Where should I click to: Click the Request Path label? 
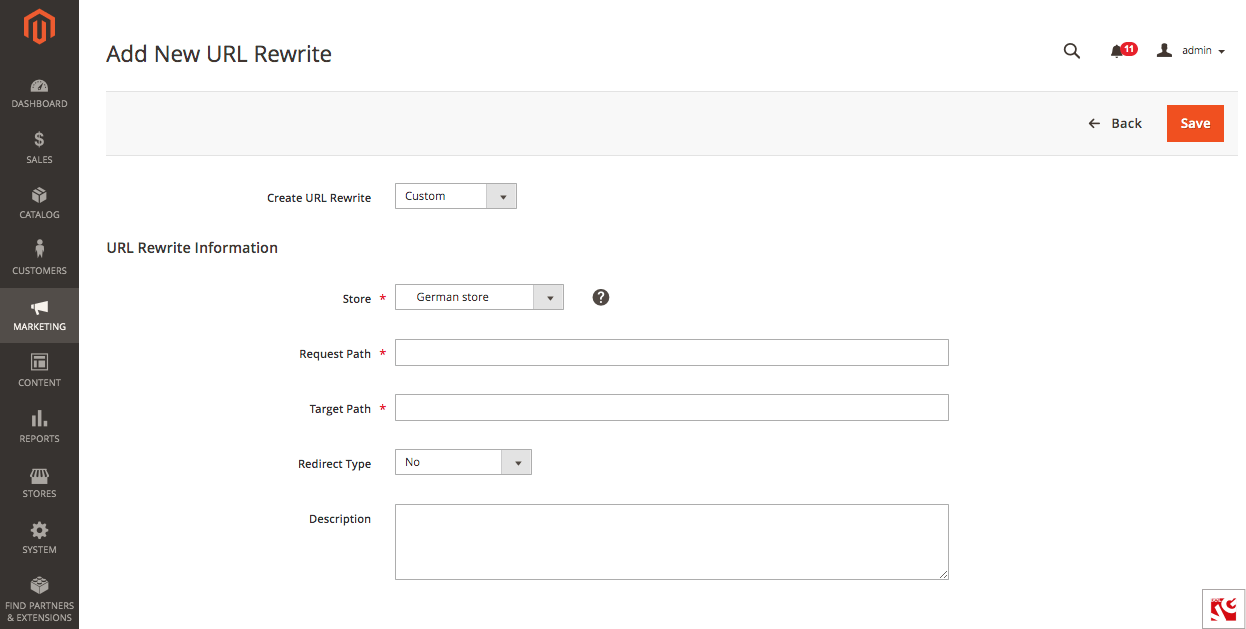(x=335, y=354)
